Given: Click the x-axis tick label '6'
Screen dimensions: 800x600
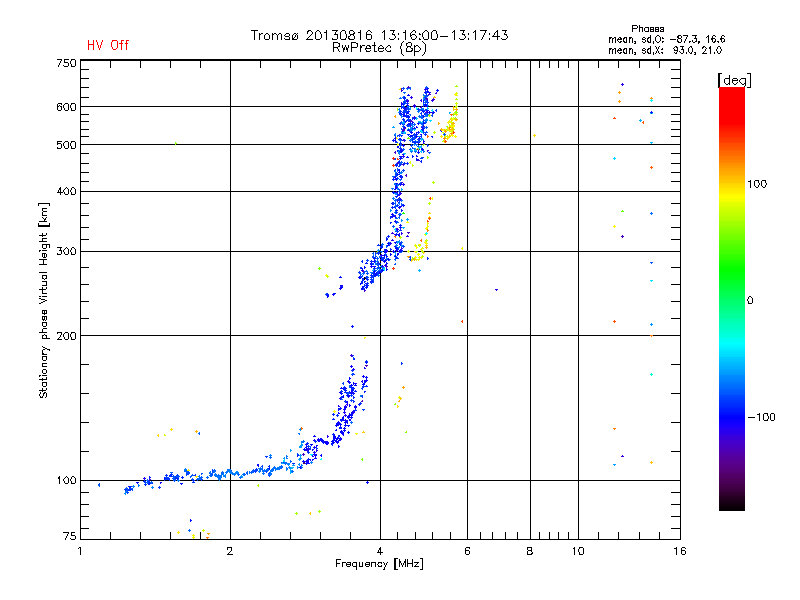Looking at the screenshot, I should (x=467, y=551).
